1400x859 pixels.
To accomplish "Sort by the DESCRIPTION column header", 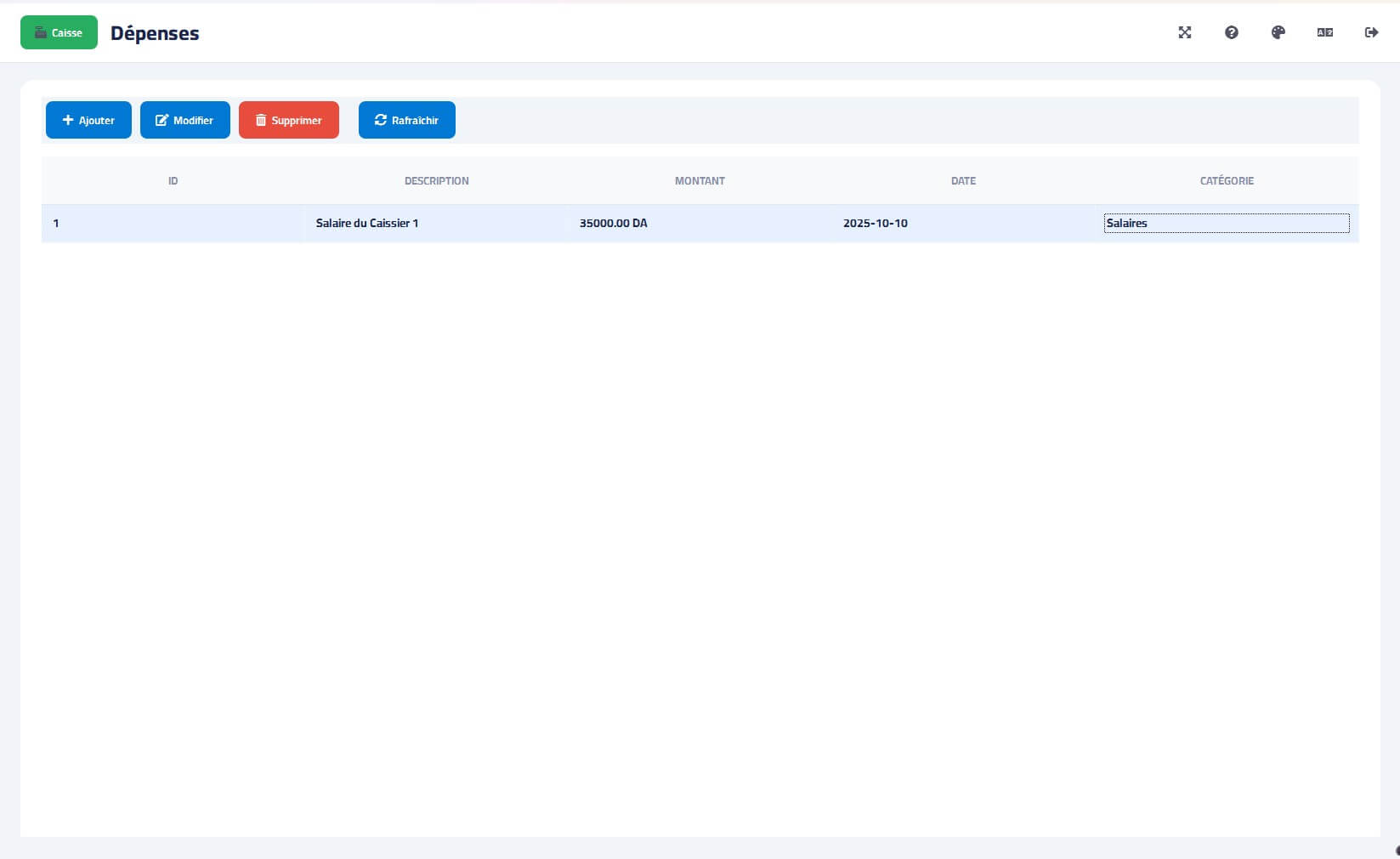I will 436,181.
